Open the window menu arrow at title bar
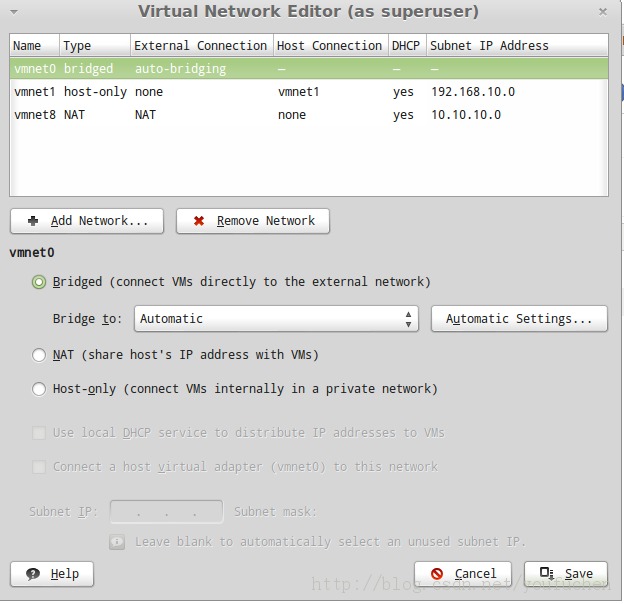This screenshot has width=624, height=604. pos(14,12)
